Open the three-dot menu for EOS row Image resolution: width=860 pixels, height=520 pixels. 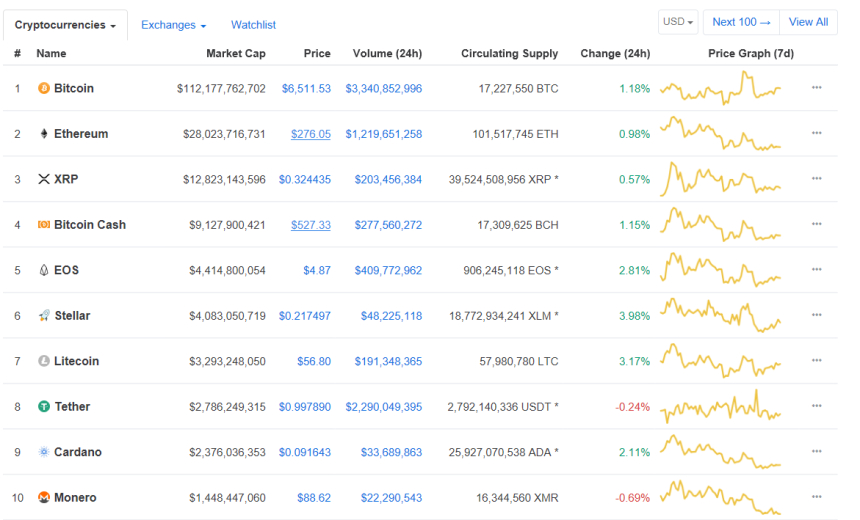click(817, 269)
